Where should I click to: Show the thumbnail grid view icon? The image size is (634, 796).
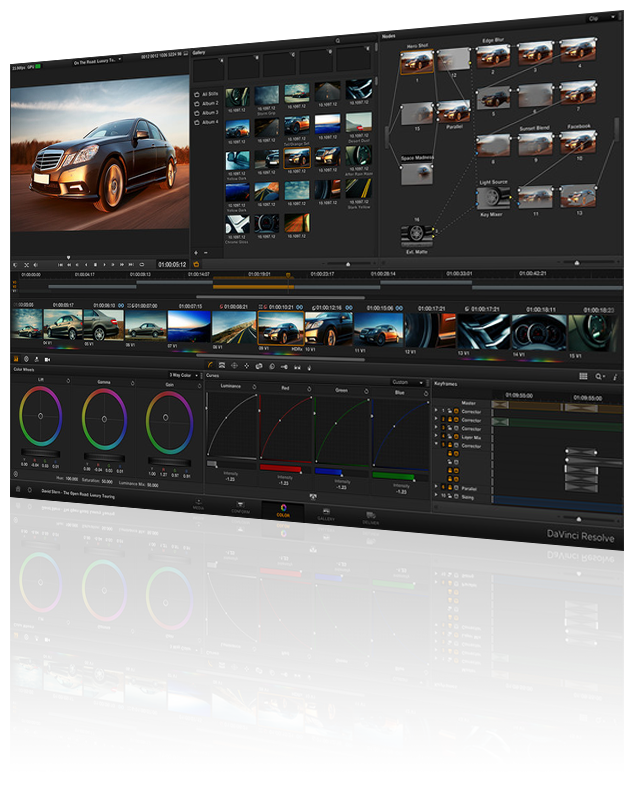[583, 376]
